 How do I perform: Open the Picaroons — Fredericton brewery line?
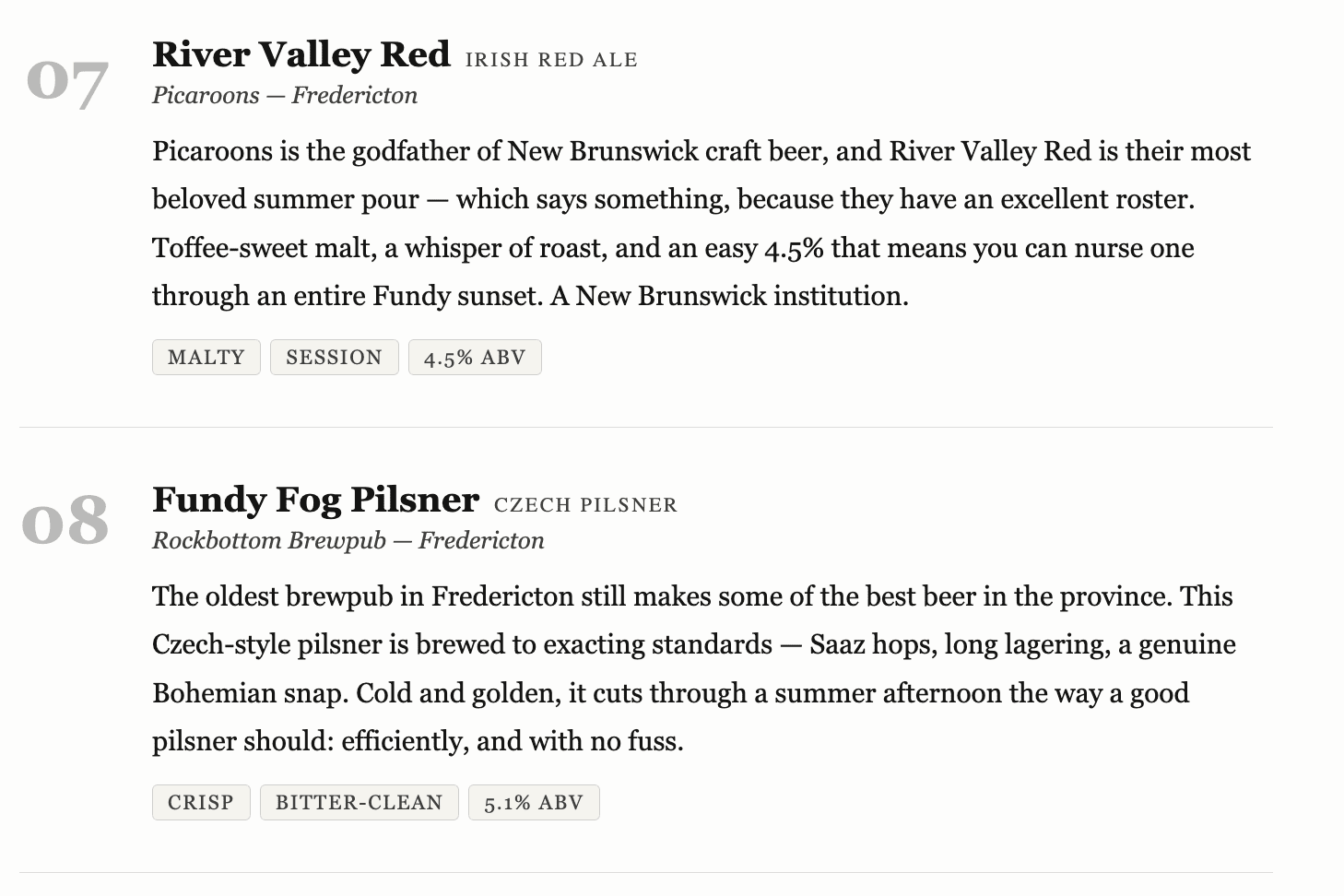(x=285, y=95)
